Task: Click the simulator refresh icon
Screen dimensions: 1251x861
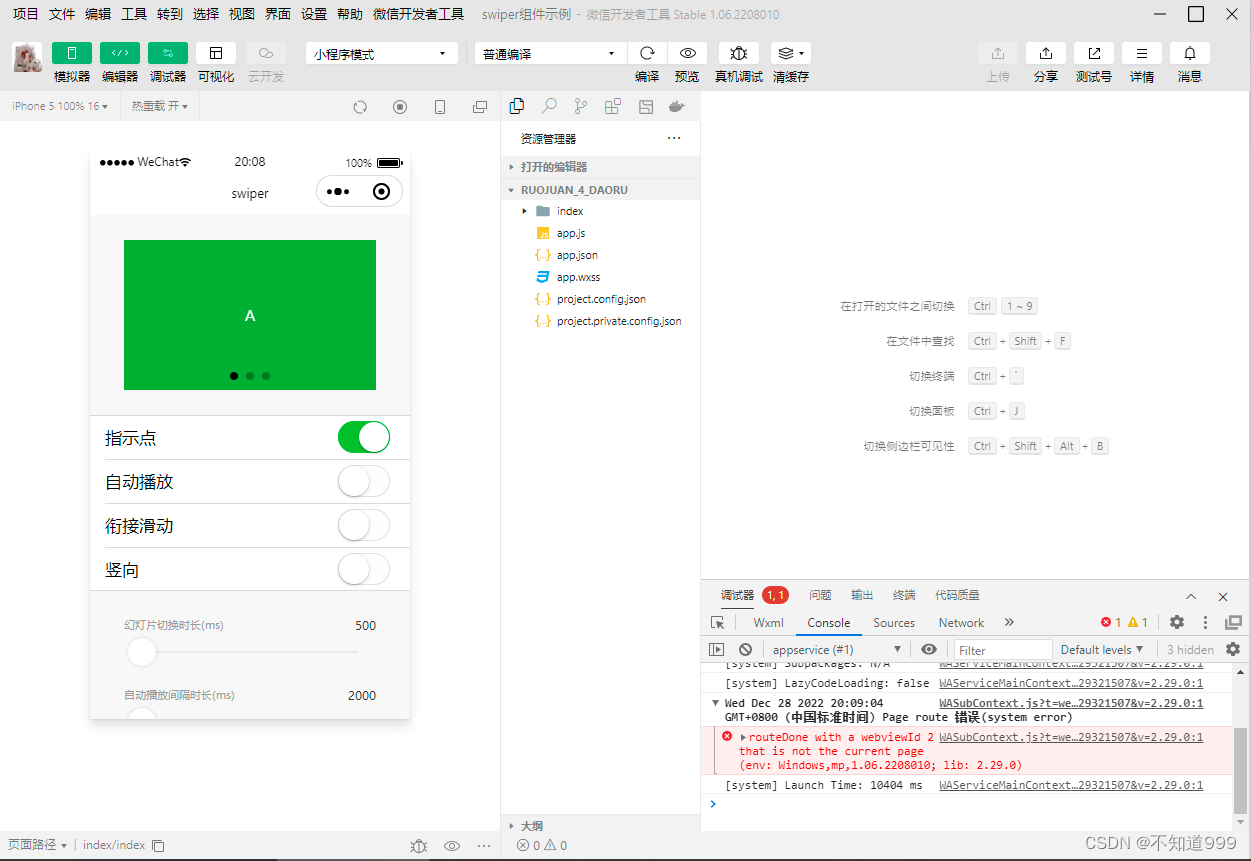Action: pos(361,107)
